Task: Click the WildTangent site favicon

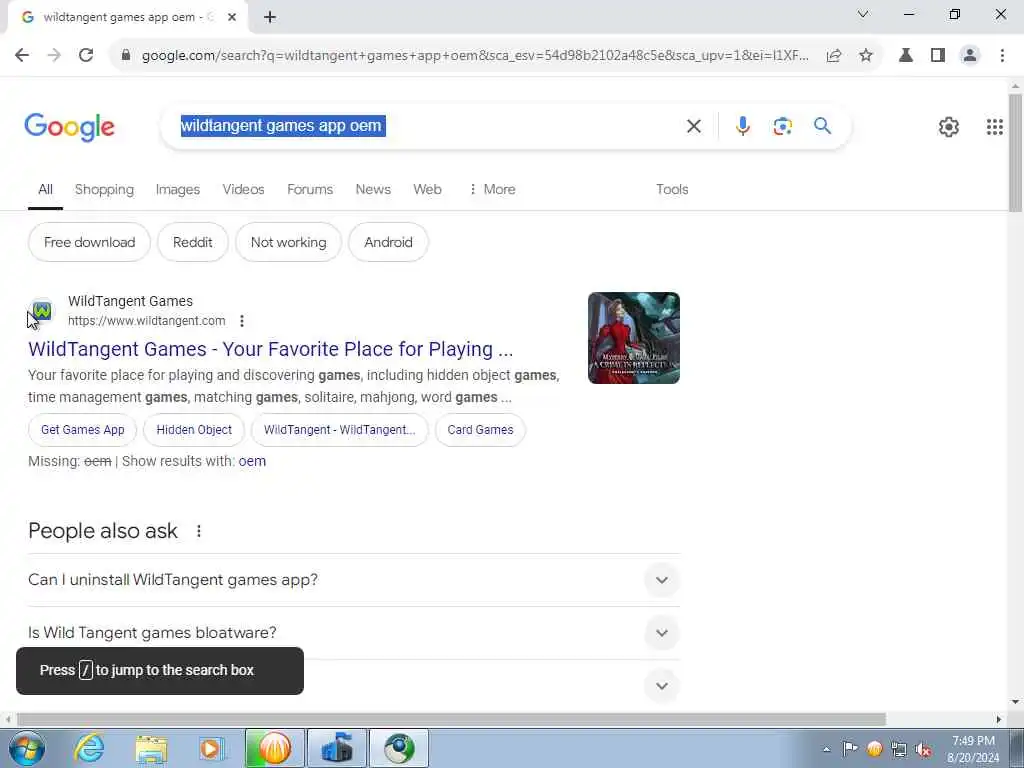Action: click(x=42, y=311)
